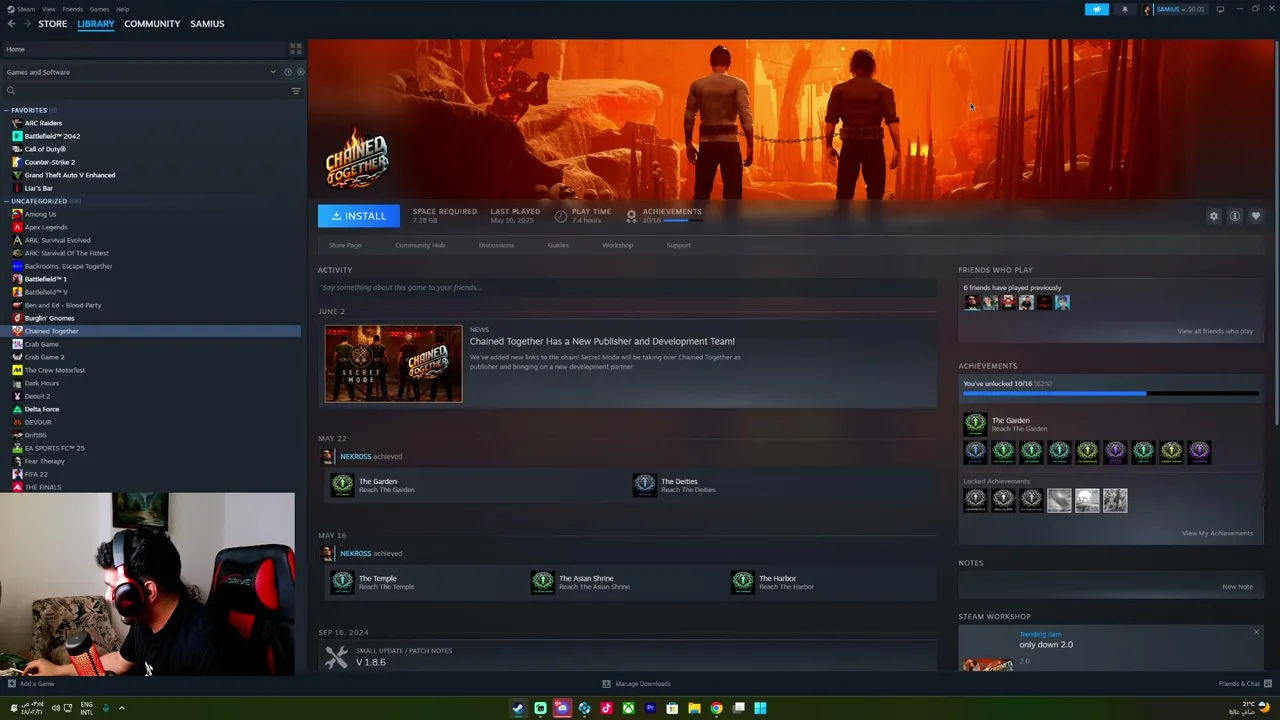Click the advanced filter icon in search
The height and width of the screenshot is (720, 1280).
coord(295,91)
